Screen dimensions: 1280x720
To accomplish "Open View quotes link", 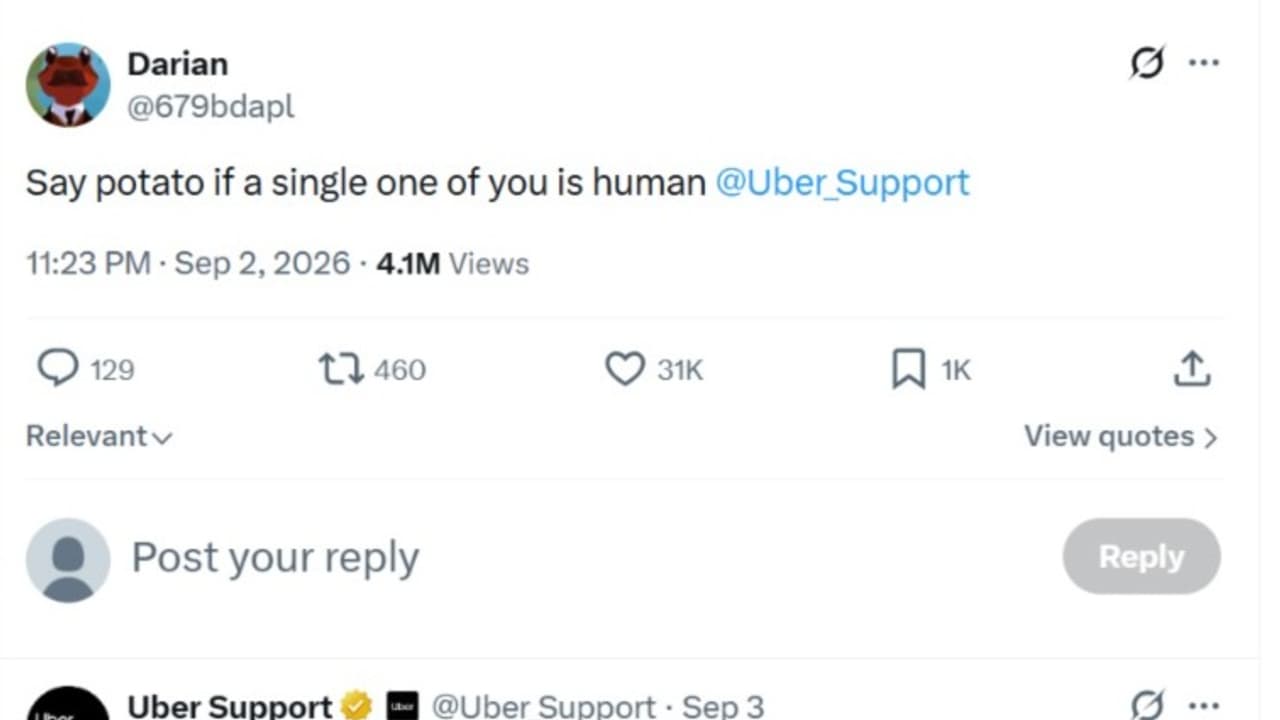I will coord(1121,437).
